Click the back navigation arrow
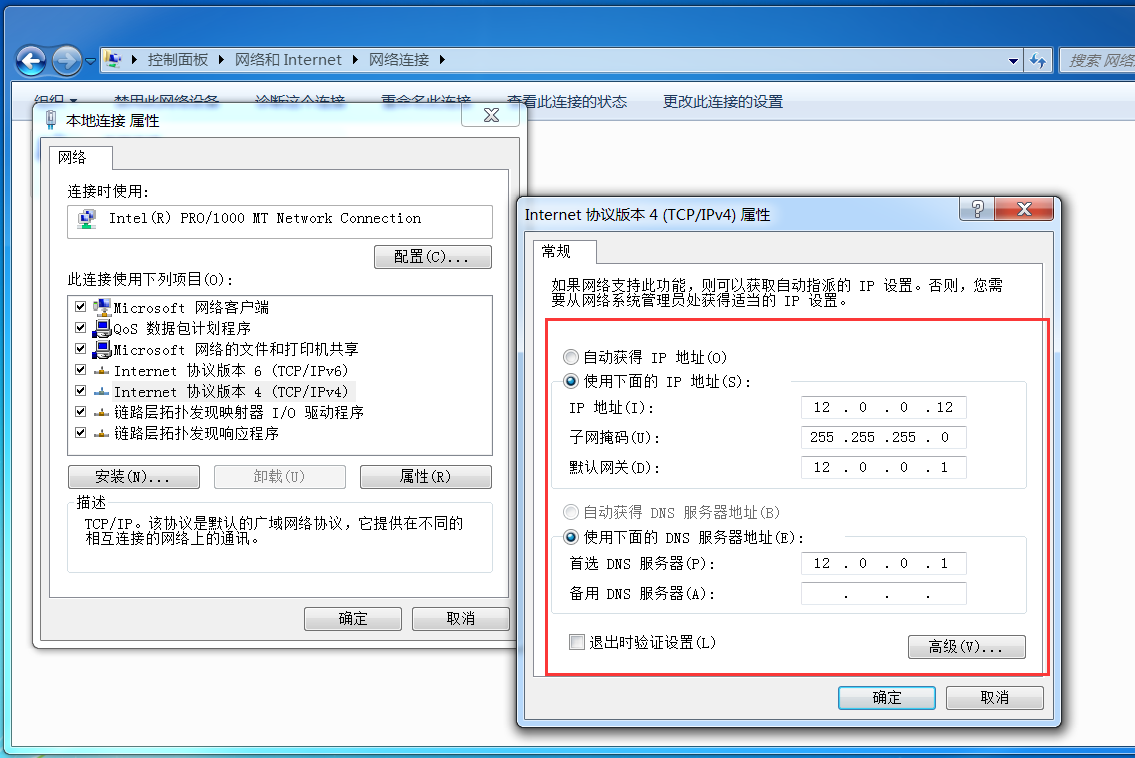Image resolution: width=1135 pixels, height=758 pixels. click(30, 60)
